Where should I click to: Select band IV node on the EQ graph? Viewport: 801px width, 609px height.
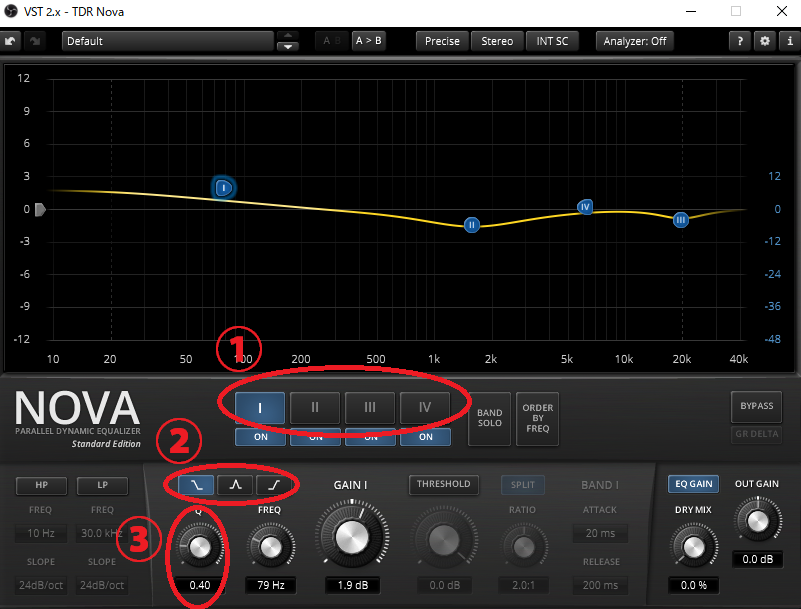(585, 207)
